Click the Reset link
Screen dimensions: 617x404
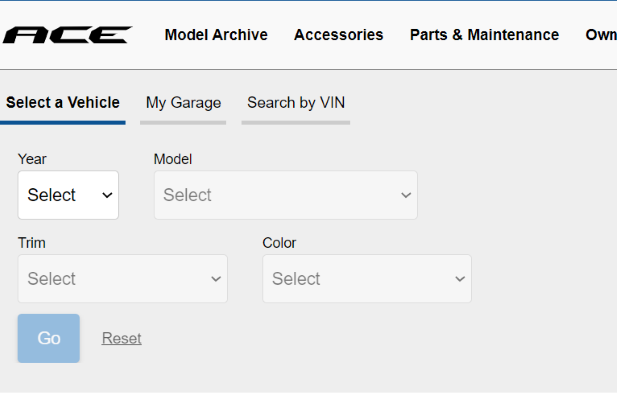(121, 339)
